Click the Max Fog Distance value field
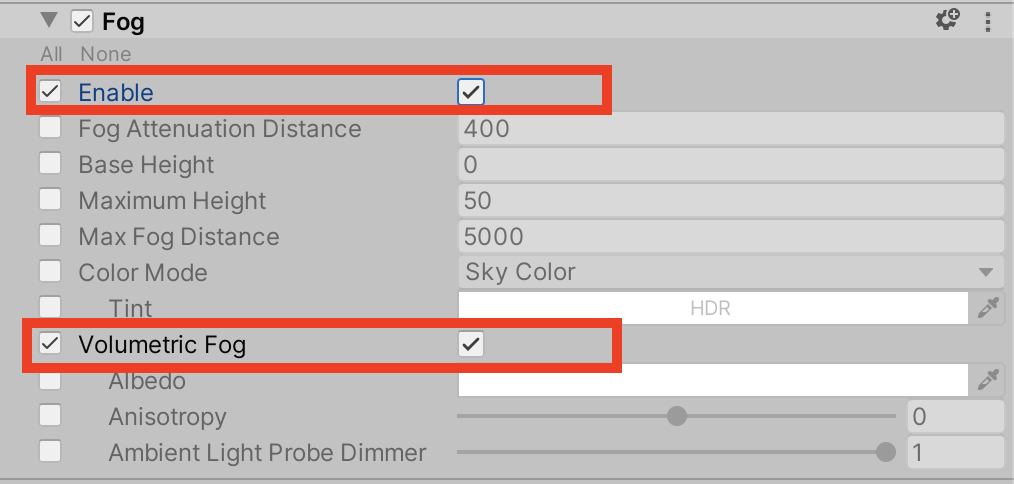Viewport: 1014px width, 484px height. pos(730,236)
